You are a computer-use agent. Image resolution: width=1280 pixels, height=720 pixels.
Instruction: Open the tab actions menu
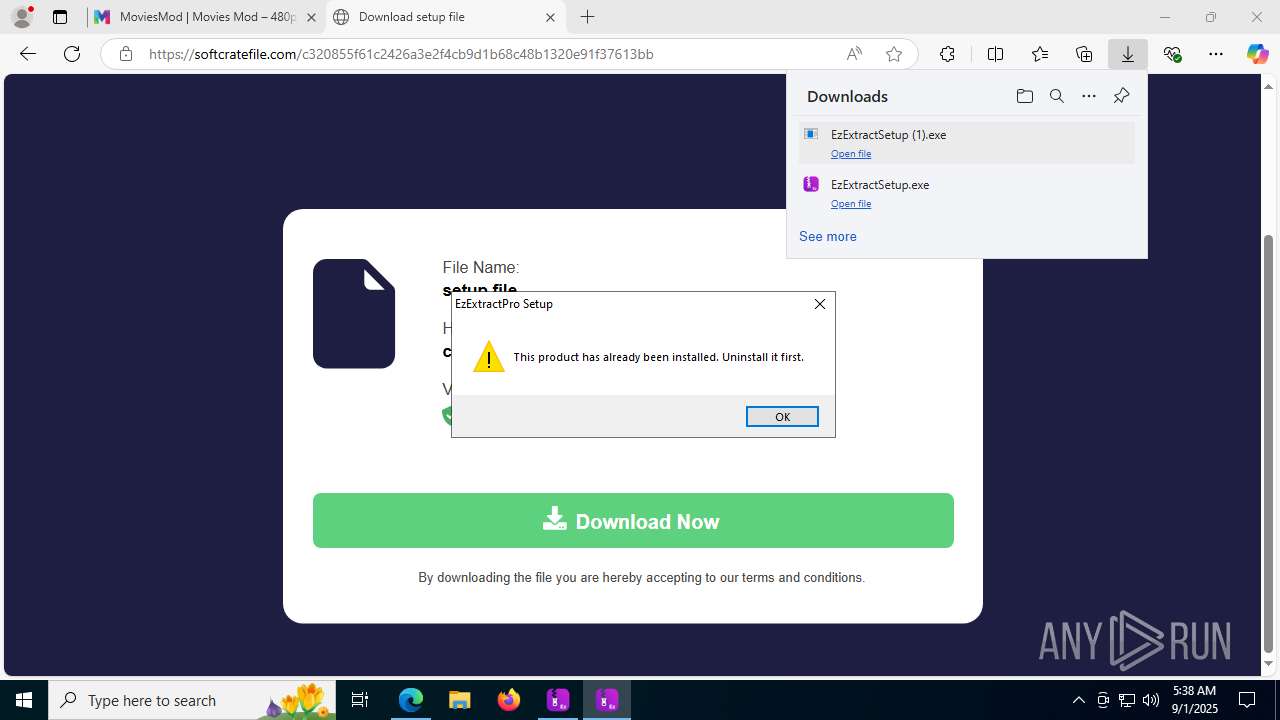click(x=60, y=17)
